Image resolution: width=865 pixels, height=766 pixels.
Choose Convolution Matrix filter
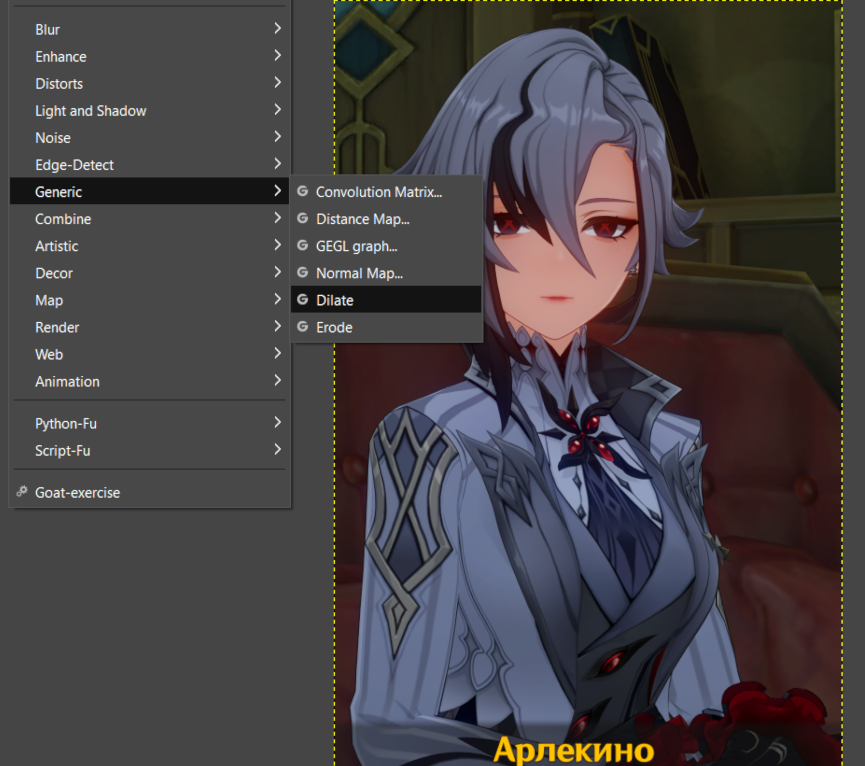tap(386, 191)
